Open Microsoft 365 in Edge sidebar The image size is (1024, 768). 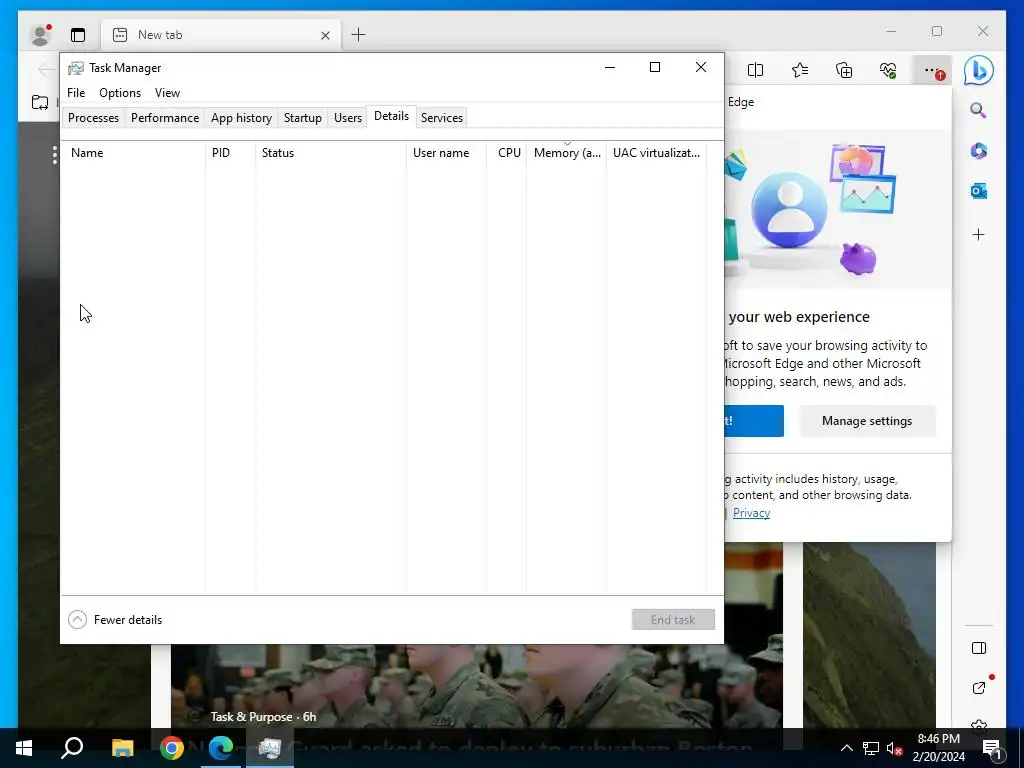(978, 151)
